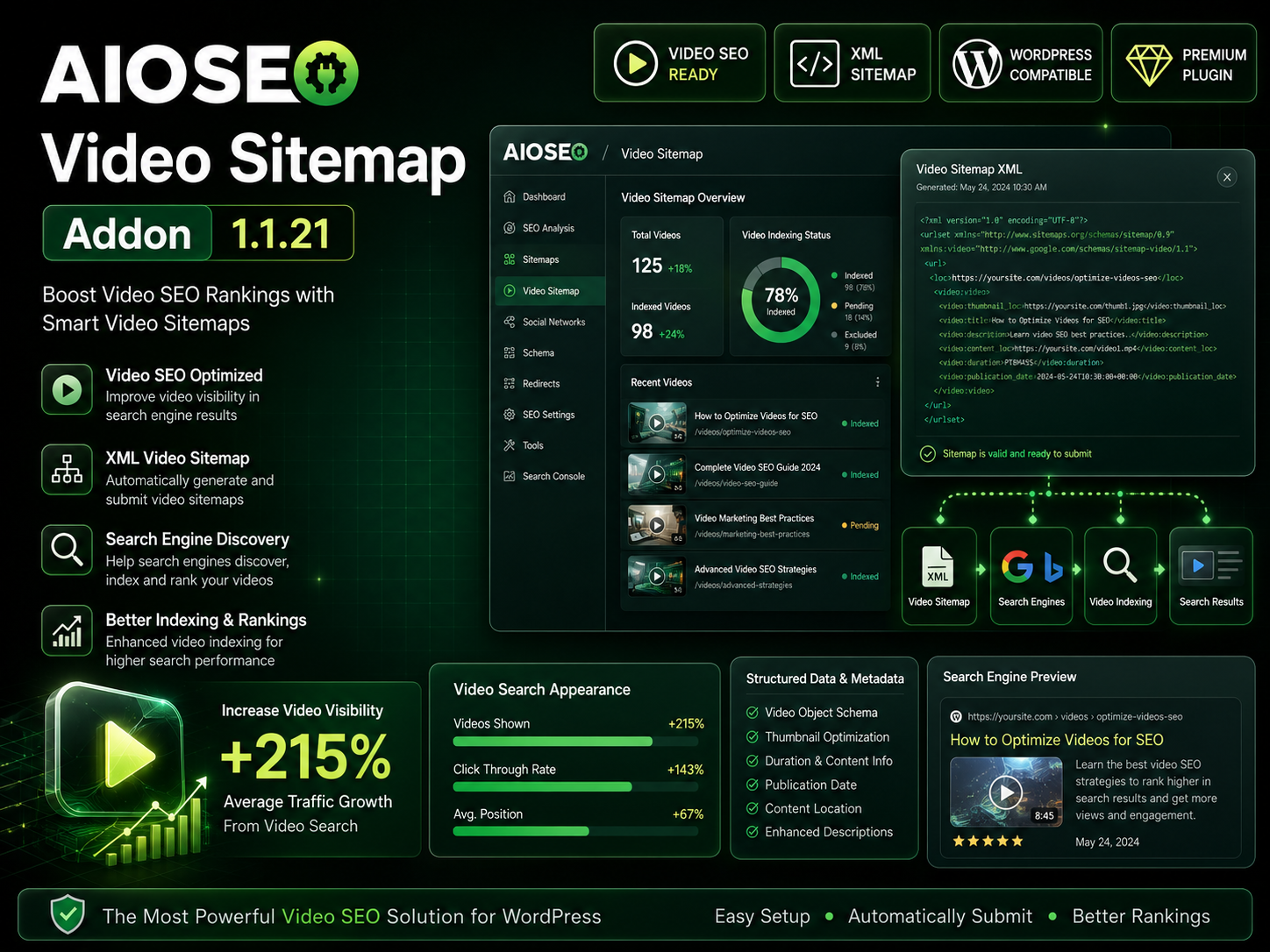This screenshot has width=1270, height=952.
Task: Open the Recent Videos three-dot menu
Action: (x=877, y=382)
